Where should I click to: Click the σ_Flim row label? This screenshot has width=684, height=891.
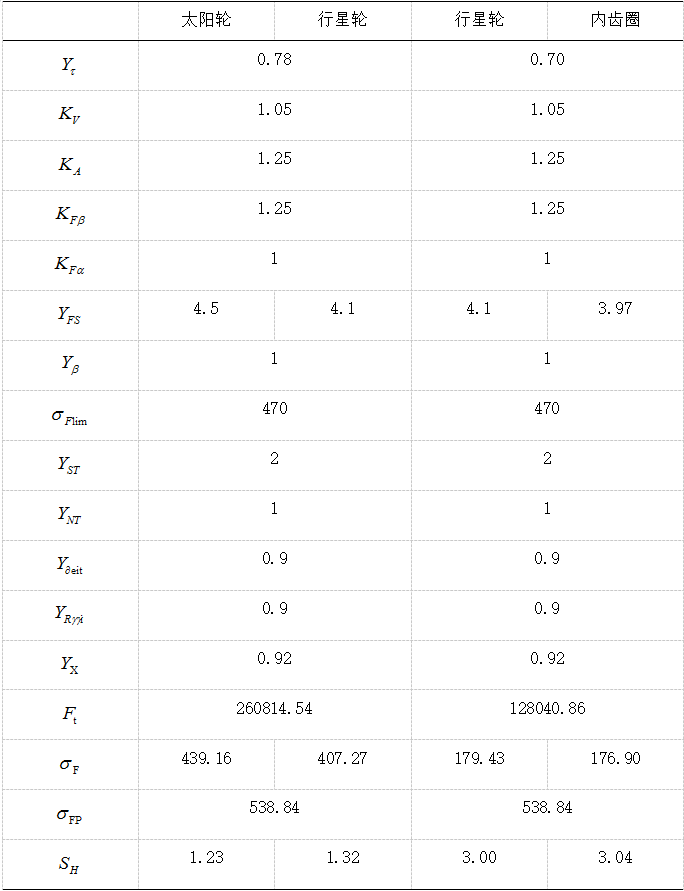[69, 416]
